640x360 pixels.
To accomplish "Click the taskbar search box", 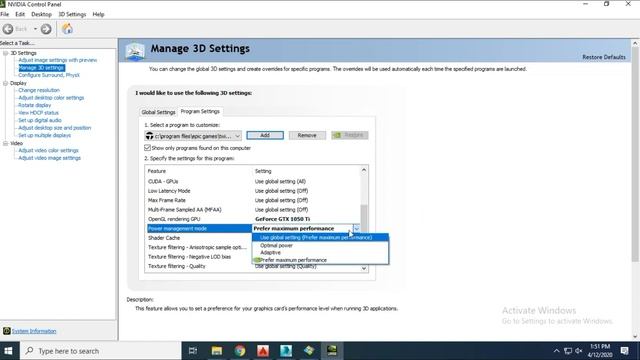I will pos(100,351).
